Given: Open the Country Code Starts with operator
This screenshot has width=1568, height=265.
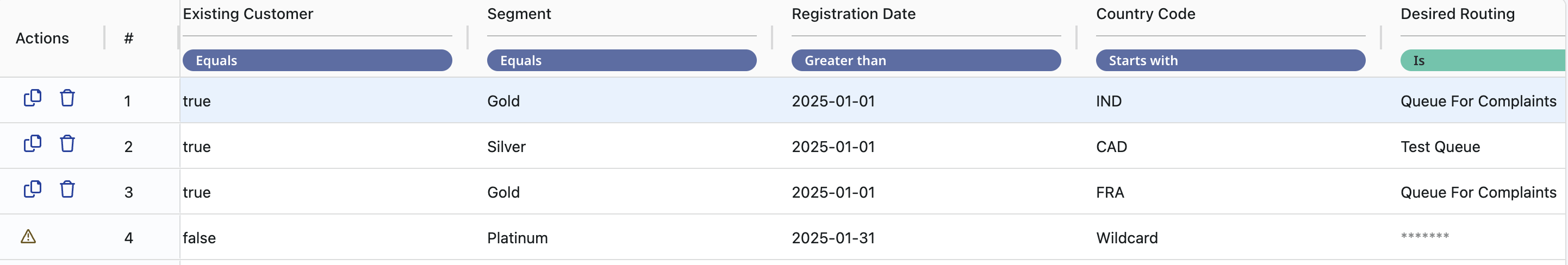Looking at the screenshot, I should [x=1230, y=61].
